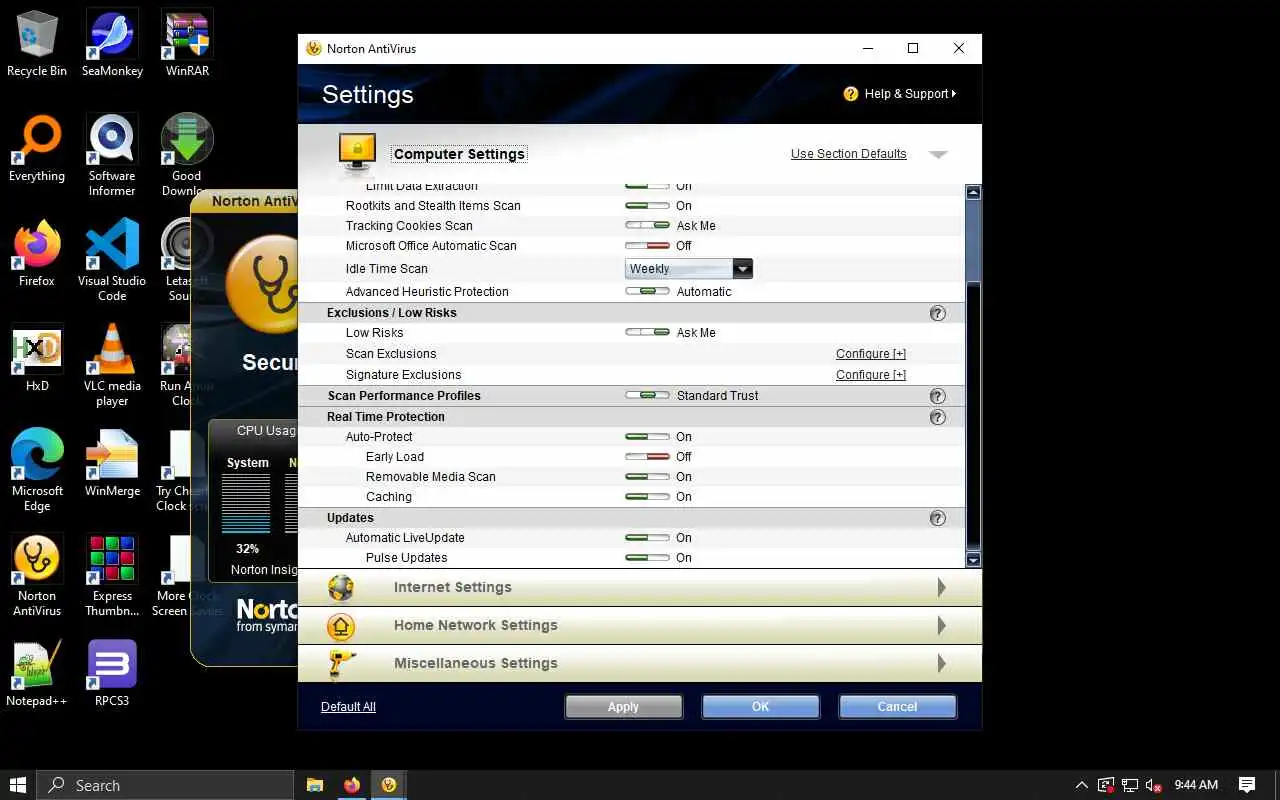1280x800 pixels.
Task: Click Use Section Defaults link
Action: [849, 154]
